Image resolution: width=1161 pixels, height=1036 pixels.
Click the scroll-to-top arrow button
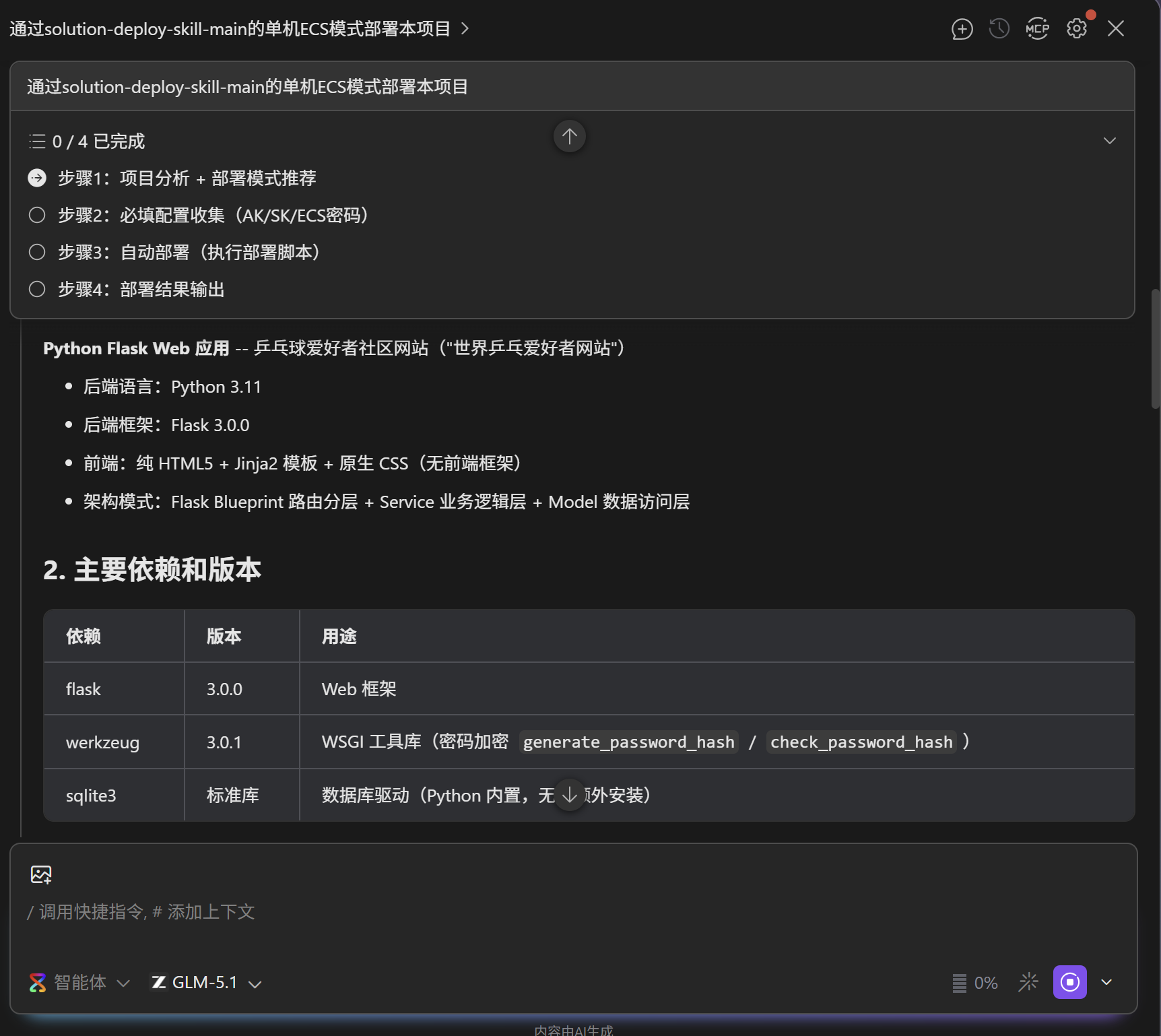point(570,137)
